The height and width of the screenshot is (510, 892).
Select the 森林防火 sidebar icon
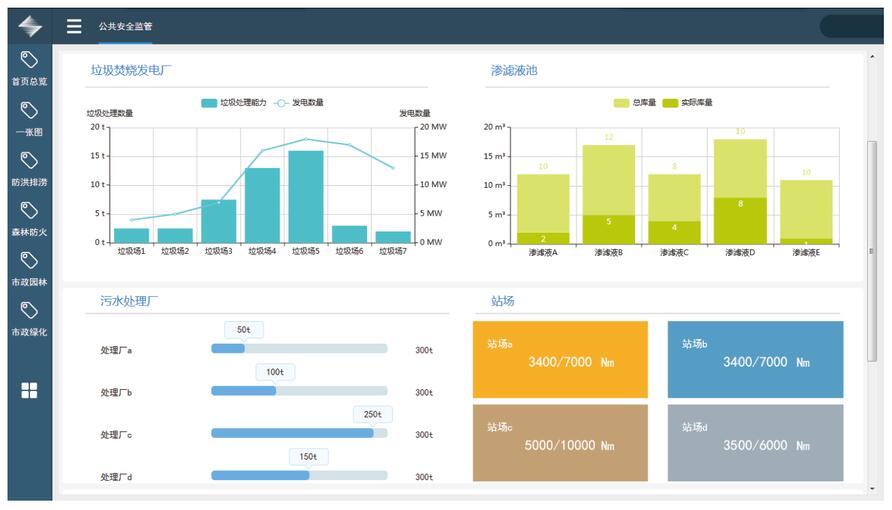pyautogui.click(x=29, y=217)
